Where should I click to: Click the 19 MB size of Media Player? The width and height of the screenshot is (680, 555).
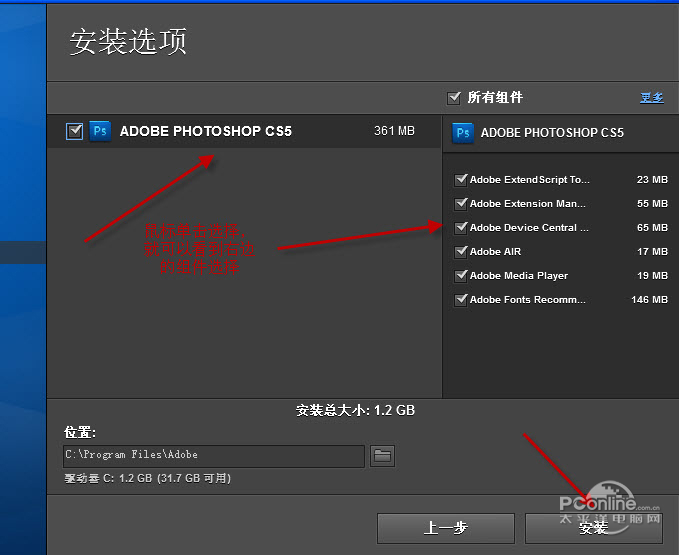tap(652, 276)
